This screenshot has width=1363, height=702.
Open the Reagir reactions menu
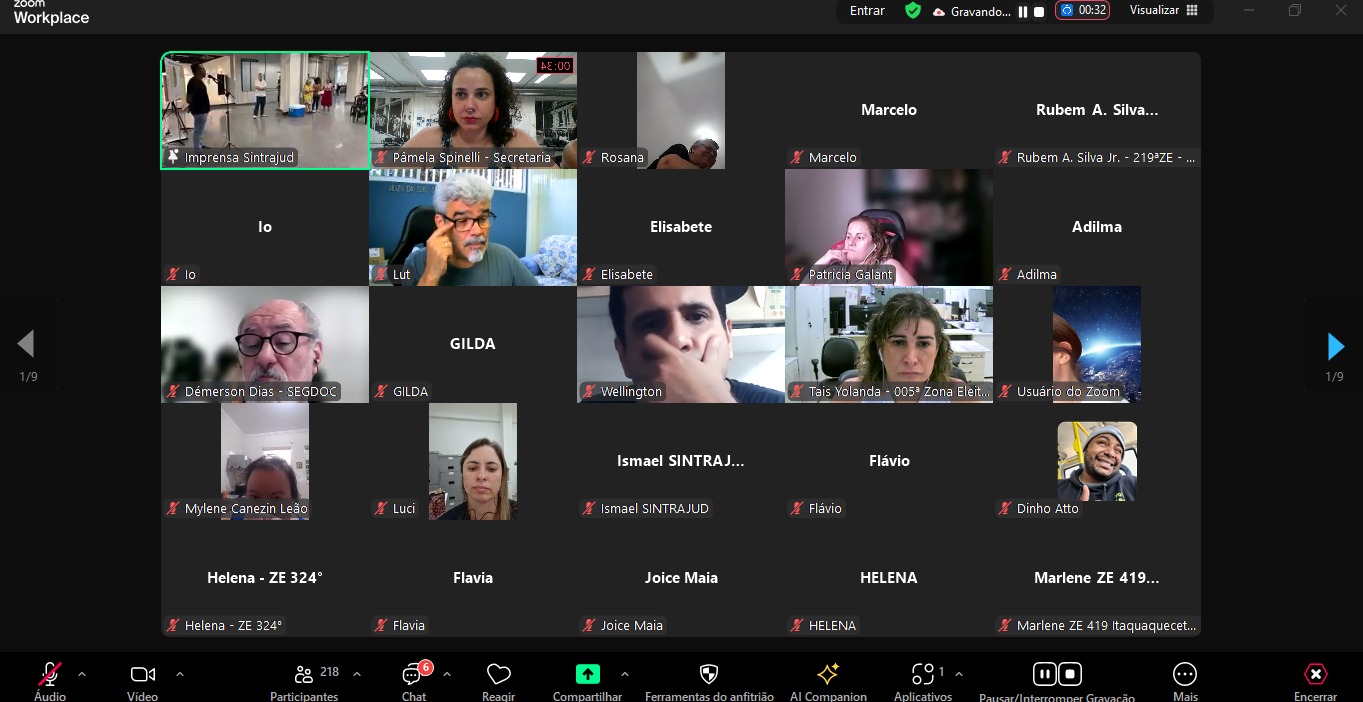pyautogui.click(x=498, y=675)
